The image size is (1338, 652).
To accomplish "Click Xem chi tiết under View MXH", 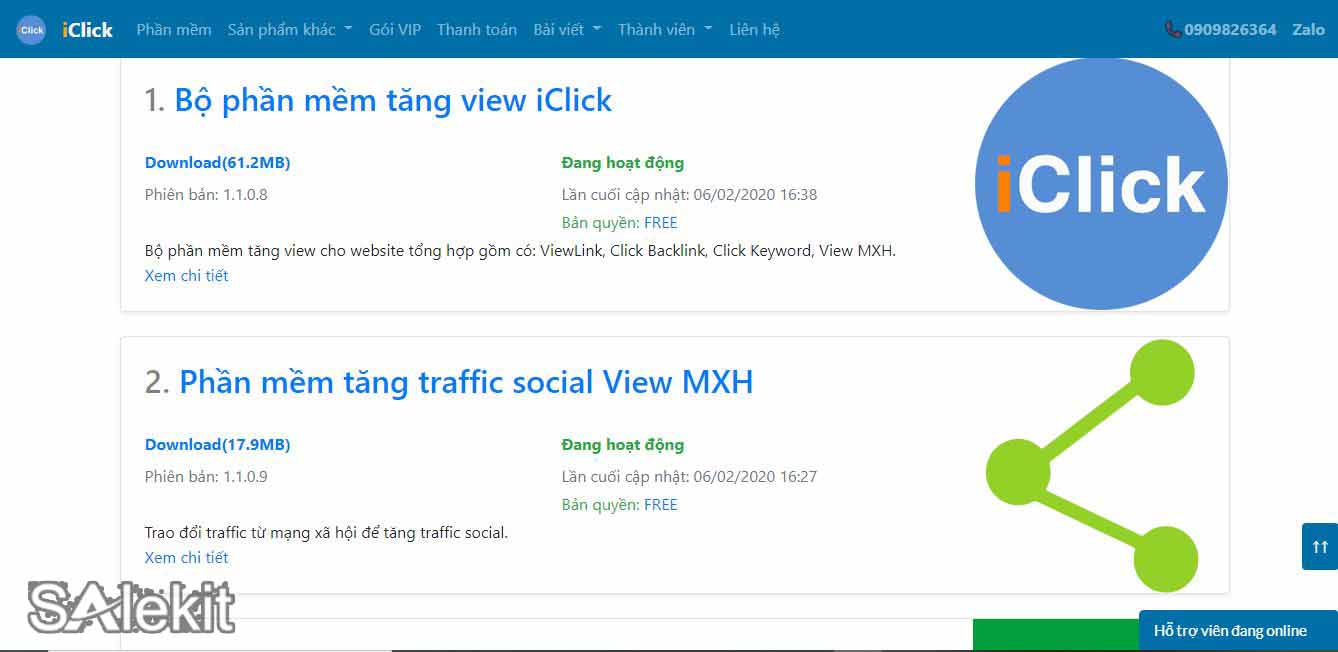I will 186,557.
